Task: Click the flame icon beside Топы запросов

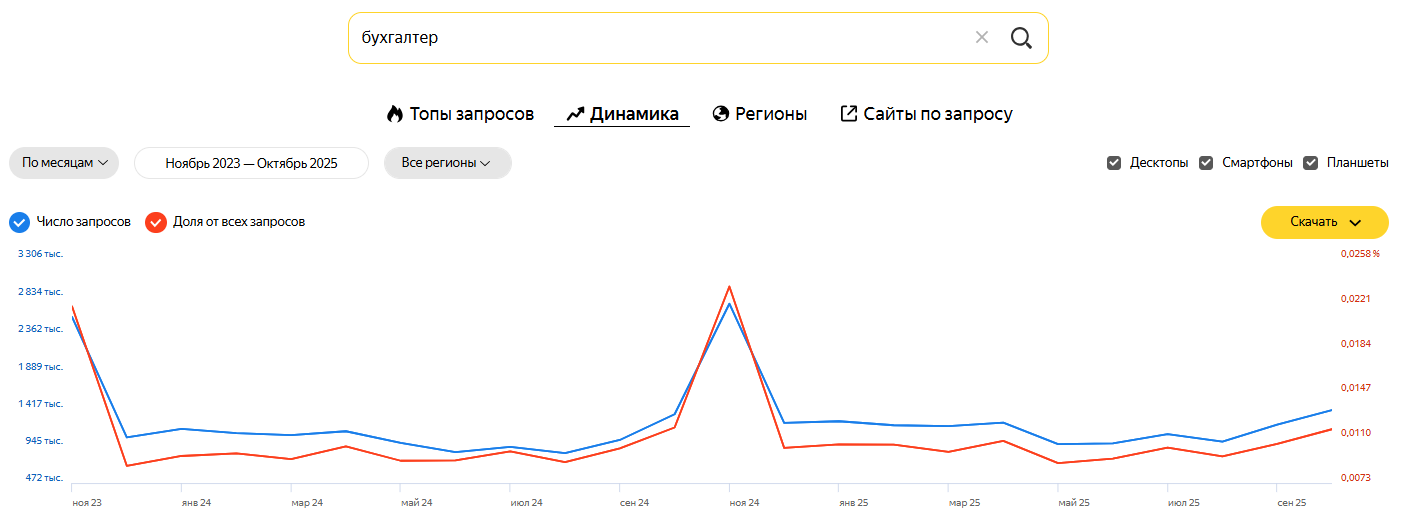Action: [395, 114]
